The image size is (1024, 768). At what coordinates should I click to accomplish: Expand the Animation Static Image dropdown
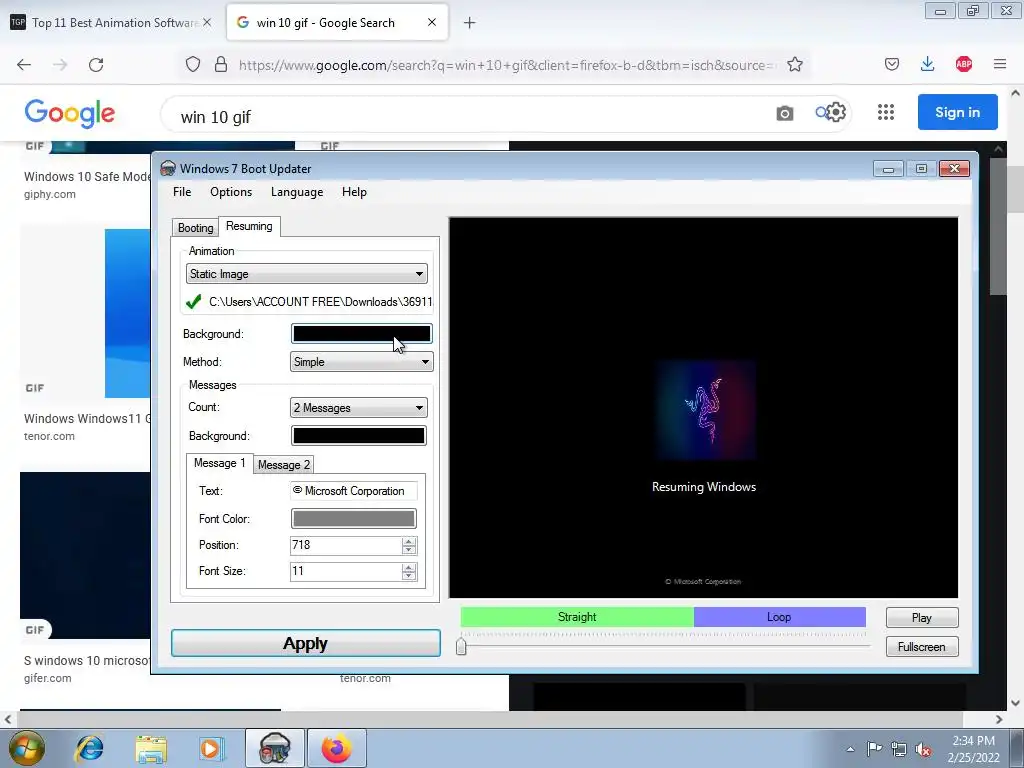(x=306, y=274)
